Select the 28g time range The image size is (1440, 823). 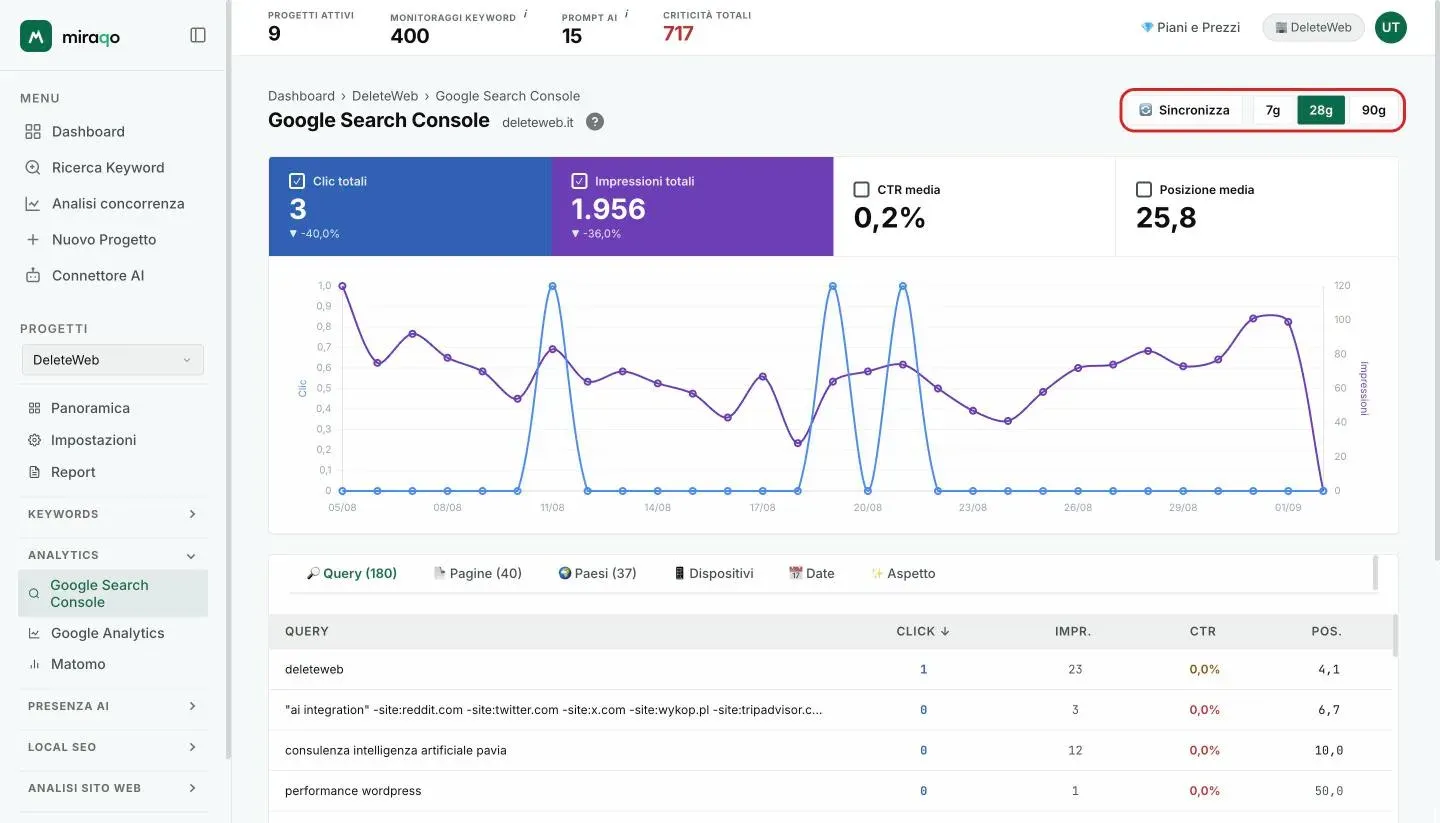pos(1321,110)
